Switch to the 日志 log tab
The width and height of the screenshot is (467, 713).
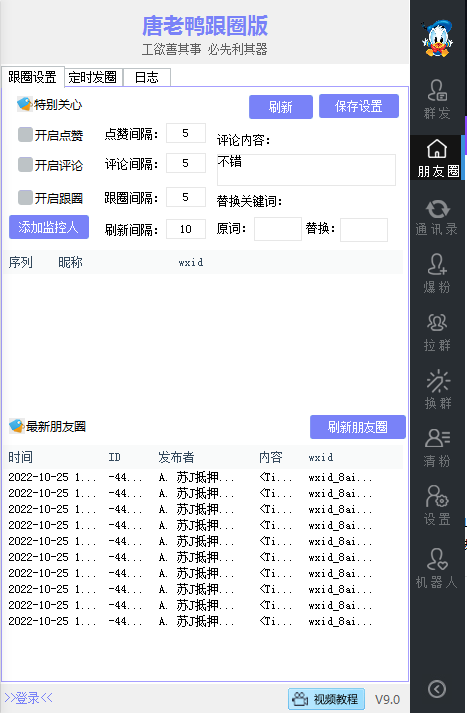(x=146, y=77)
